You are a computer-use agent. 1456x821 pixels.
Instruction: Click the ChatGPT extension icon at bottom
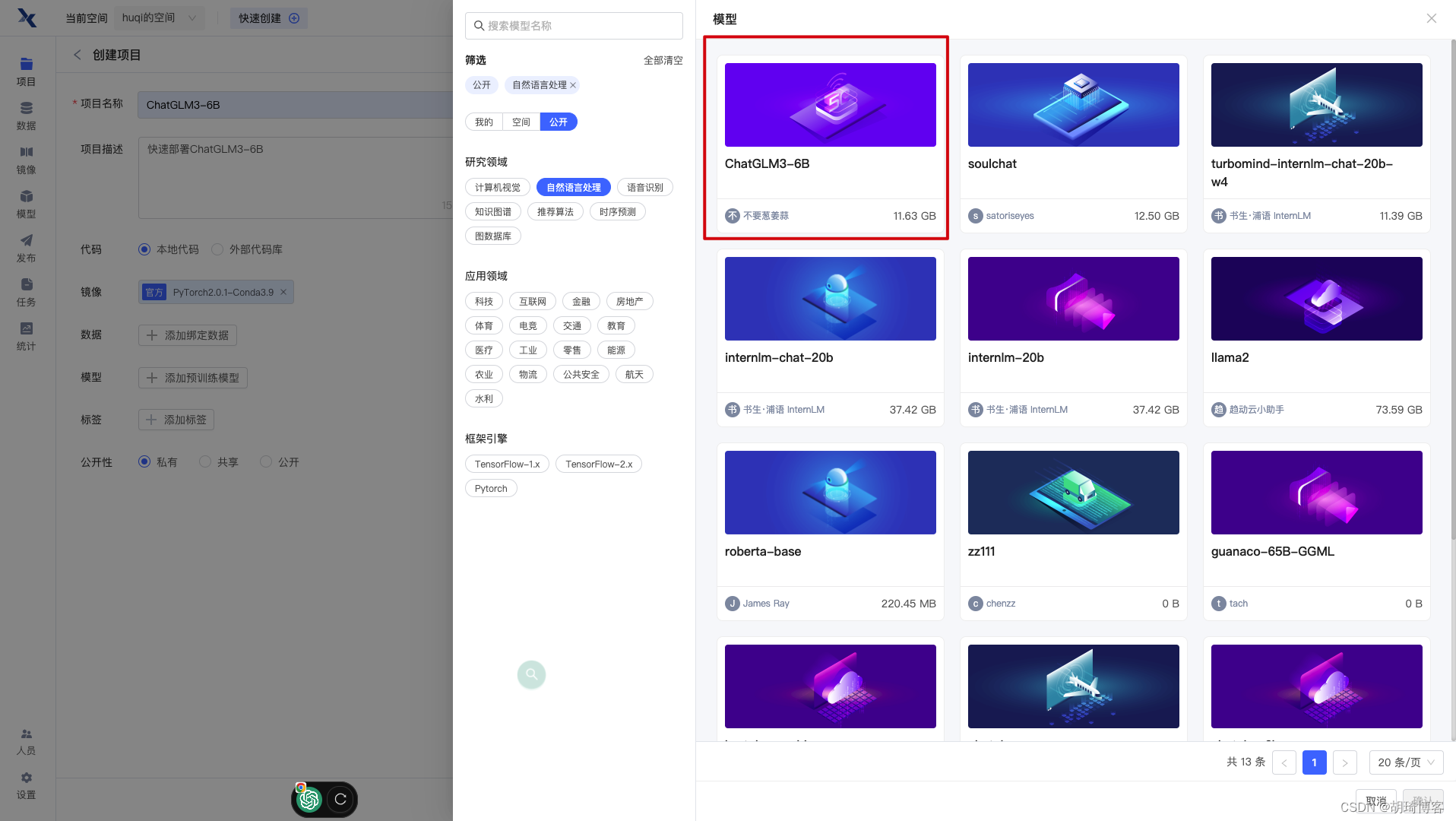pos(309,799)
